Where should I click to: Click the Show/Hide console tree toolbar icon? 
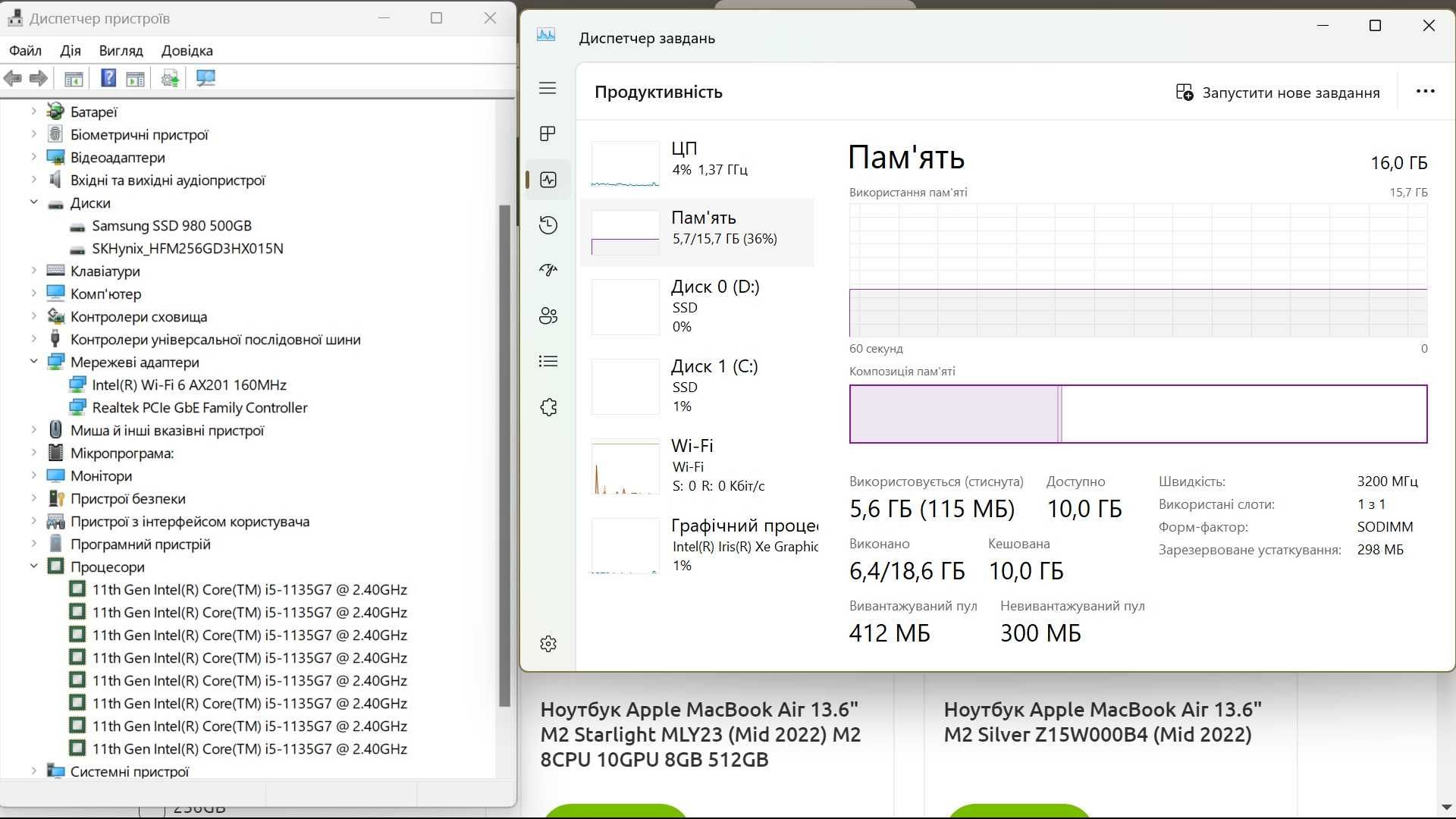tap(74, 78)
